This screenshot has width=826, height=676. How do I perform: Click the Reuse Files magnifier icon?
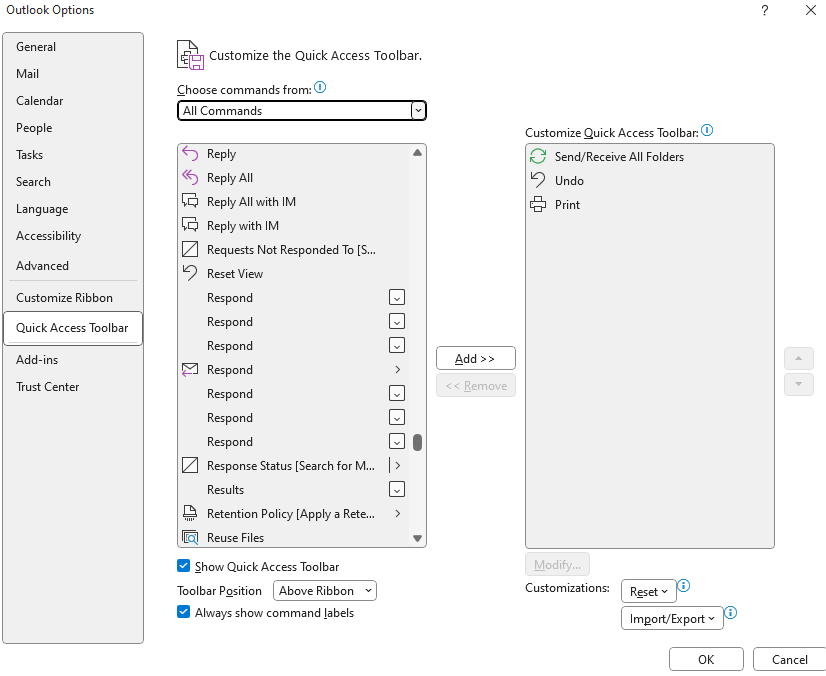(190, 537)
